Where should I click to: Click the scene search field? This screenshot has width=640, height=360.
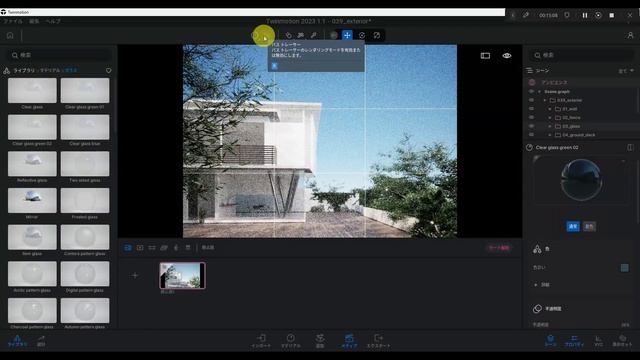coord(581,55)
